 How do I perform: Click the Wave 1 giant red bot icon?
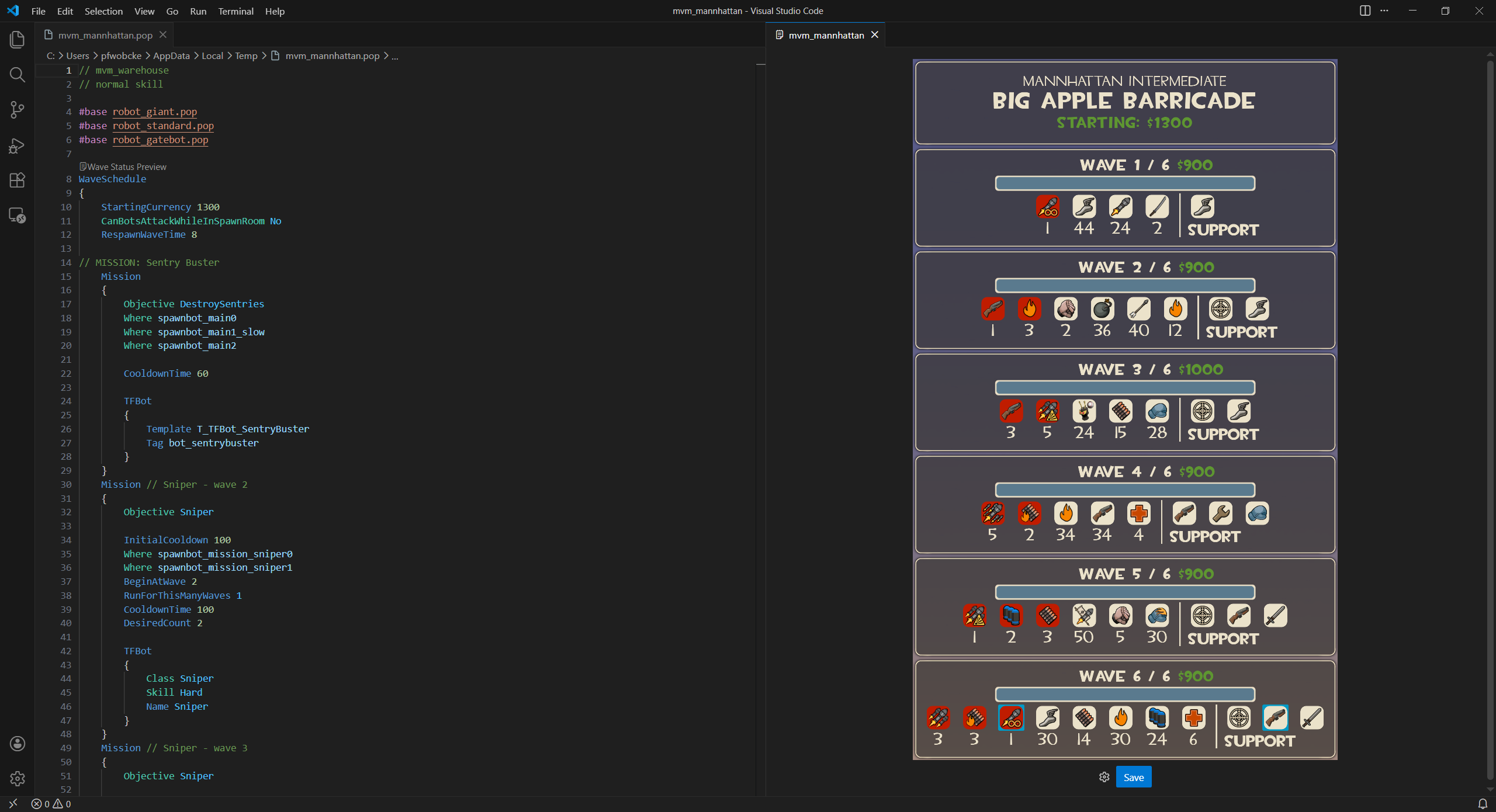click(x=1048, y=207)
